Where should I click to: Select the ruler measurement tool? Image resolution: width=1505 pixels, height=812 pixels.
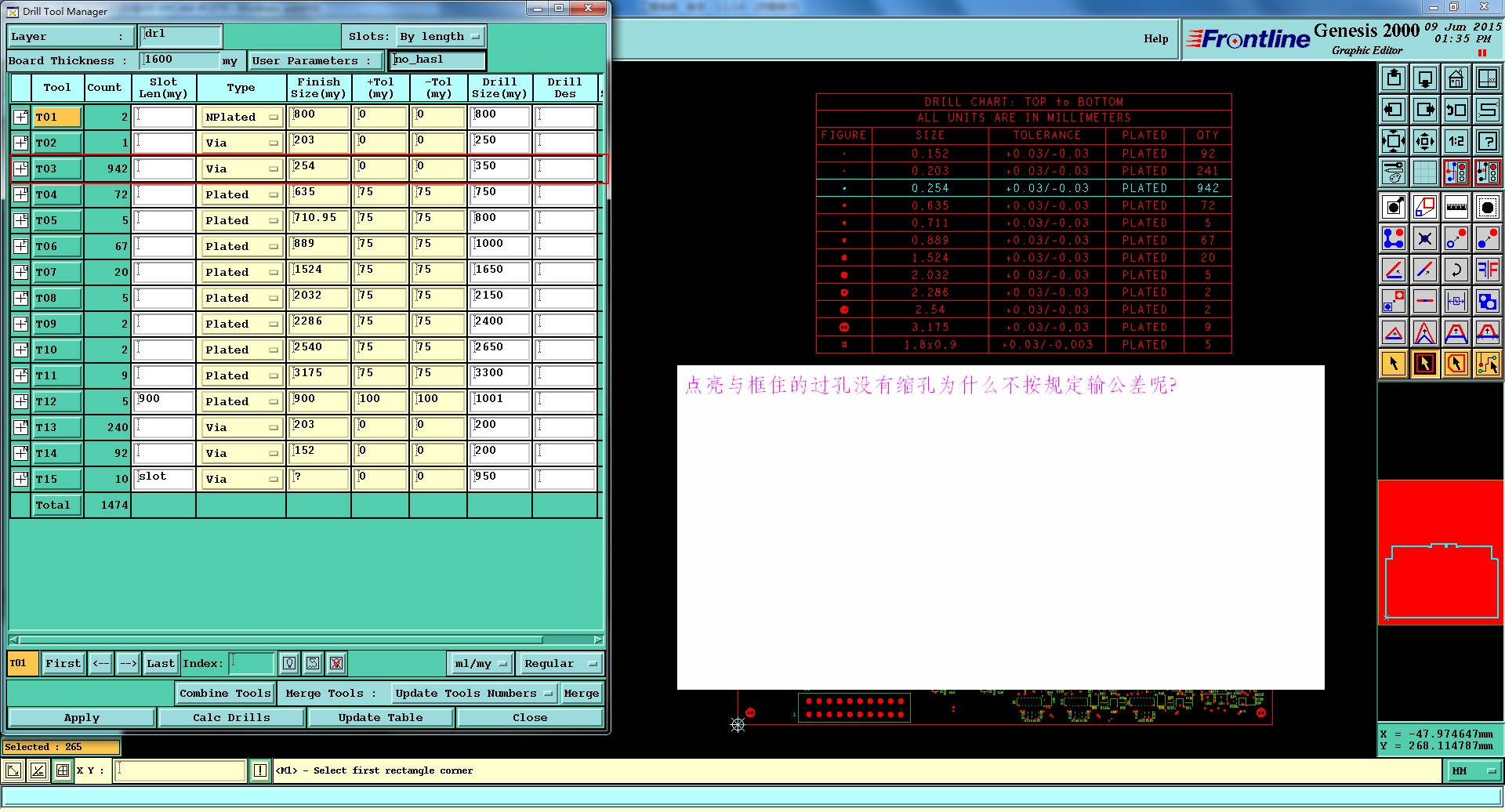(x=1456, y=207)
